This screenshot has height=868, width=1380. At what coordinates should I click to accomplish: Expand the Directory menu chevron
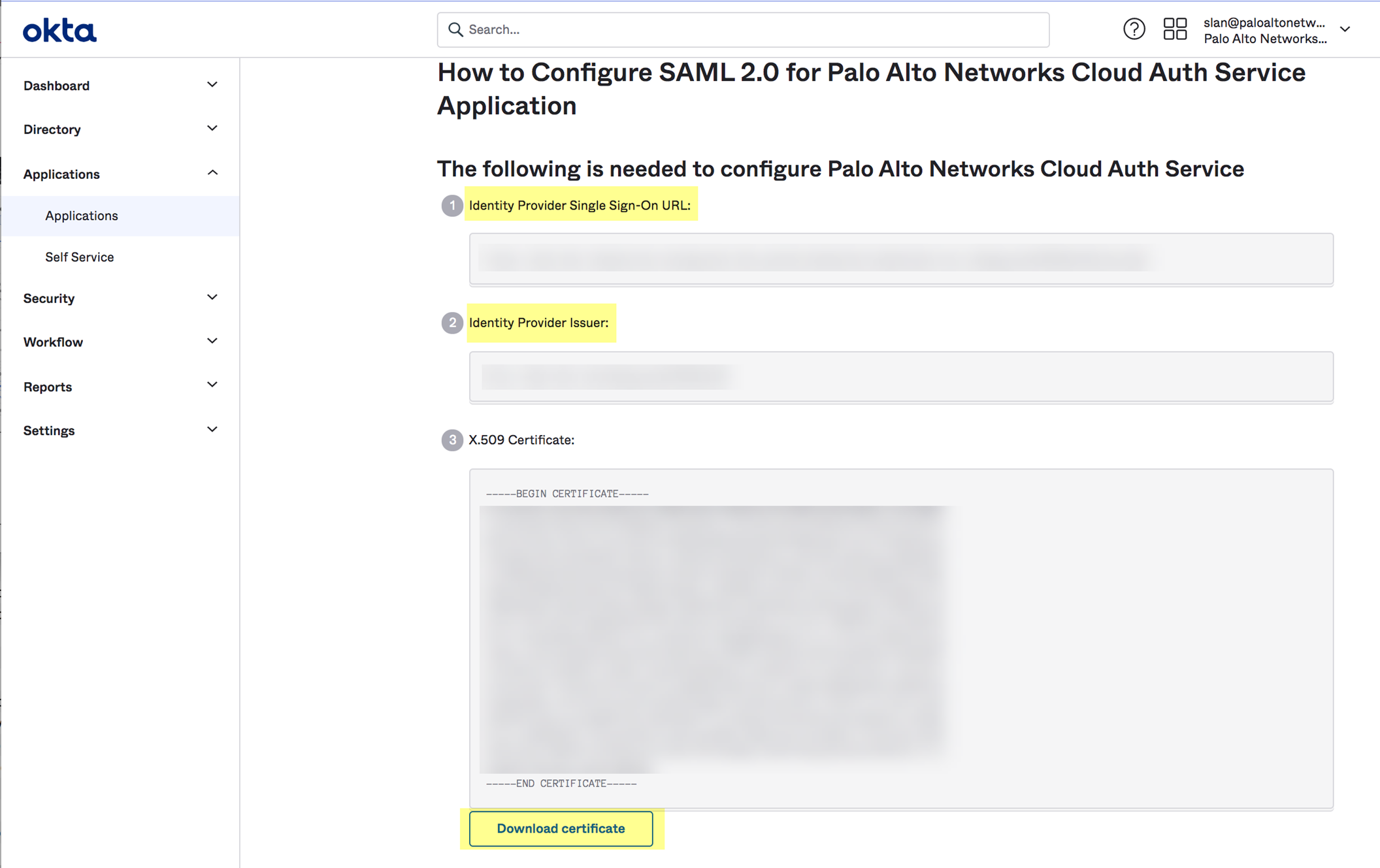point(212,129)
